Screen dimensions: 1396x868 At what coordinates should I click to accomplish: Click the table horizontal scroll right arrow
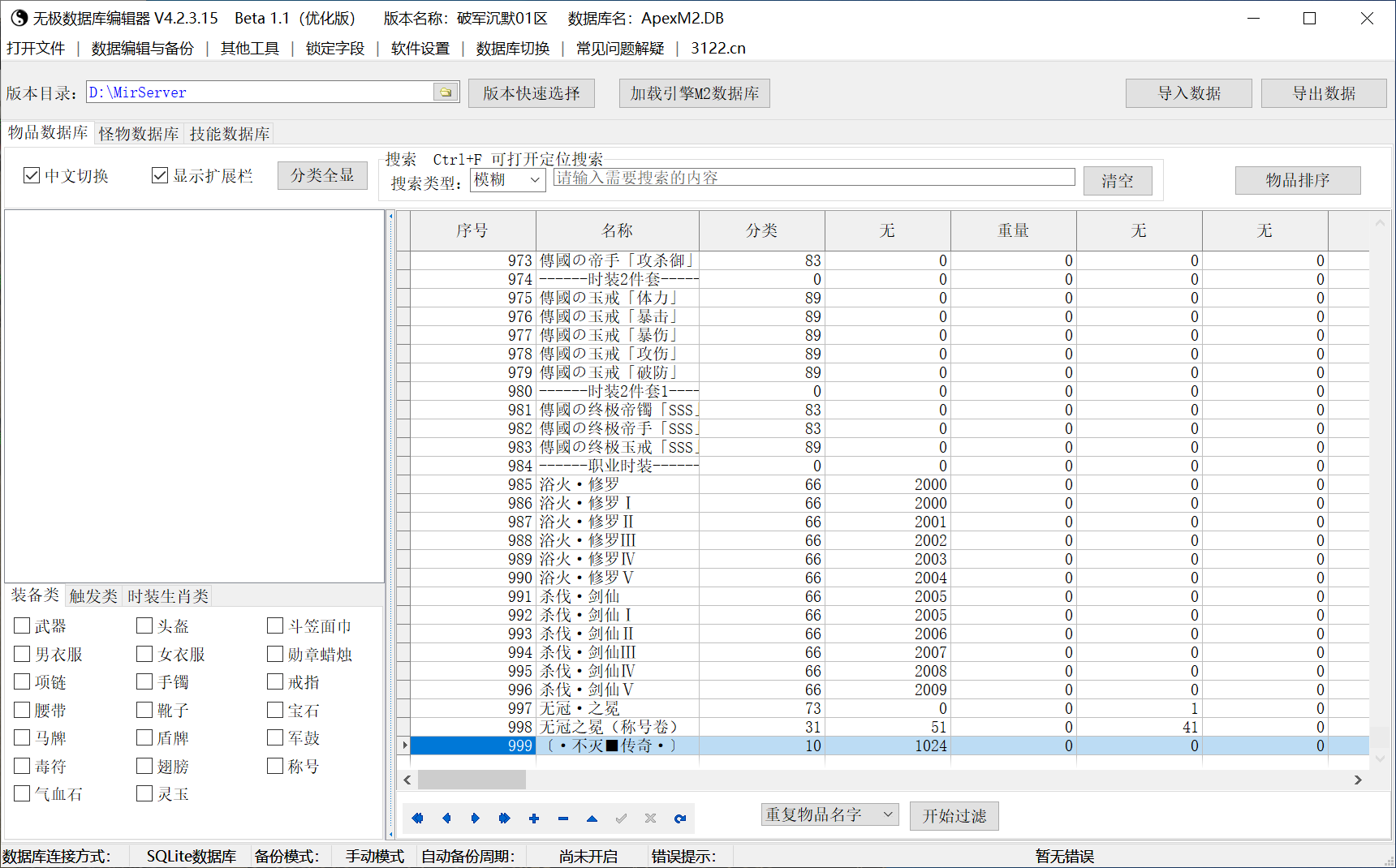[x=1358, y=780]
